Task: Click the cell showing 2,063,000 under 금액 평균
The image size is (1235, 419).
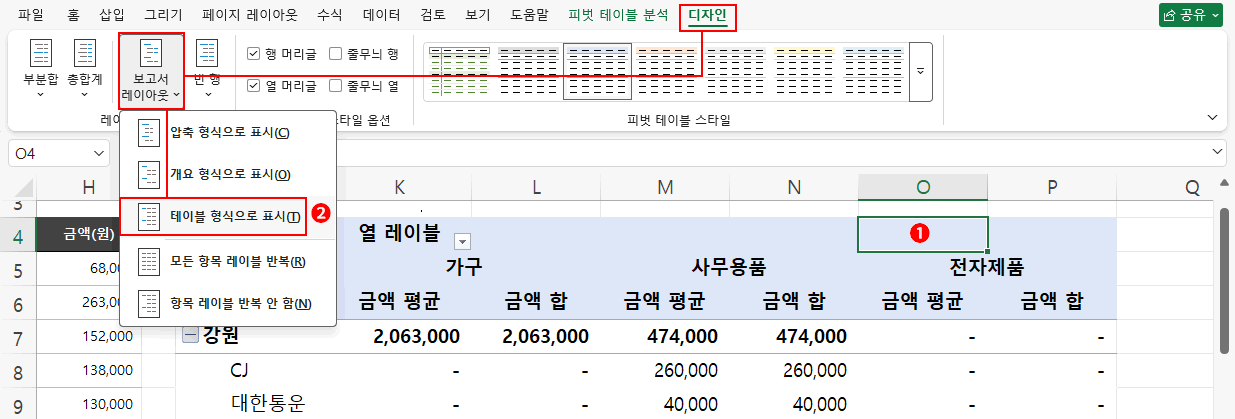Action: click(x=416, y=337)
